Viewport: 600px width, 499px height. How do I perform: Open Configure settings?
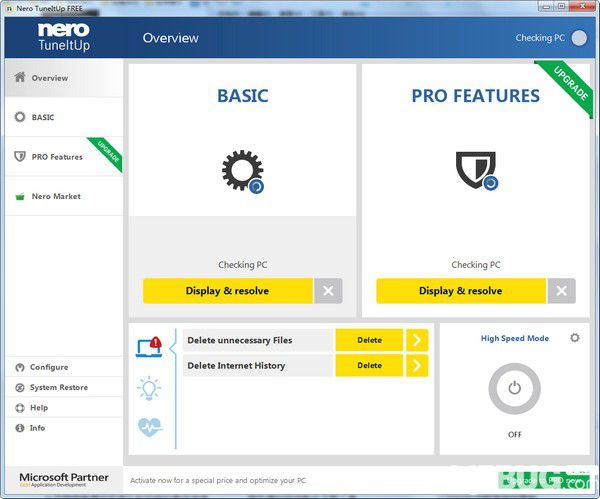pyautogui.click(x=64, y=367)
